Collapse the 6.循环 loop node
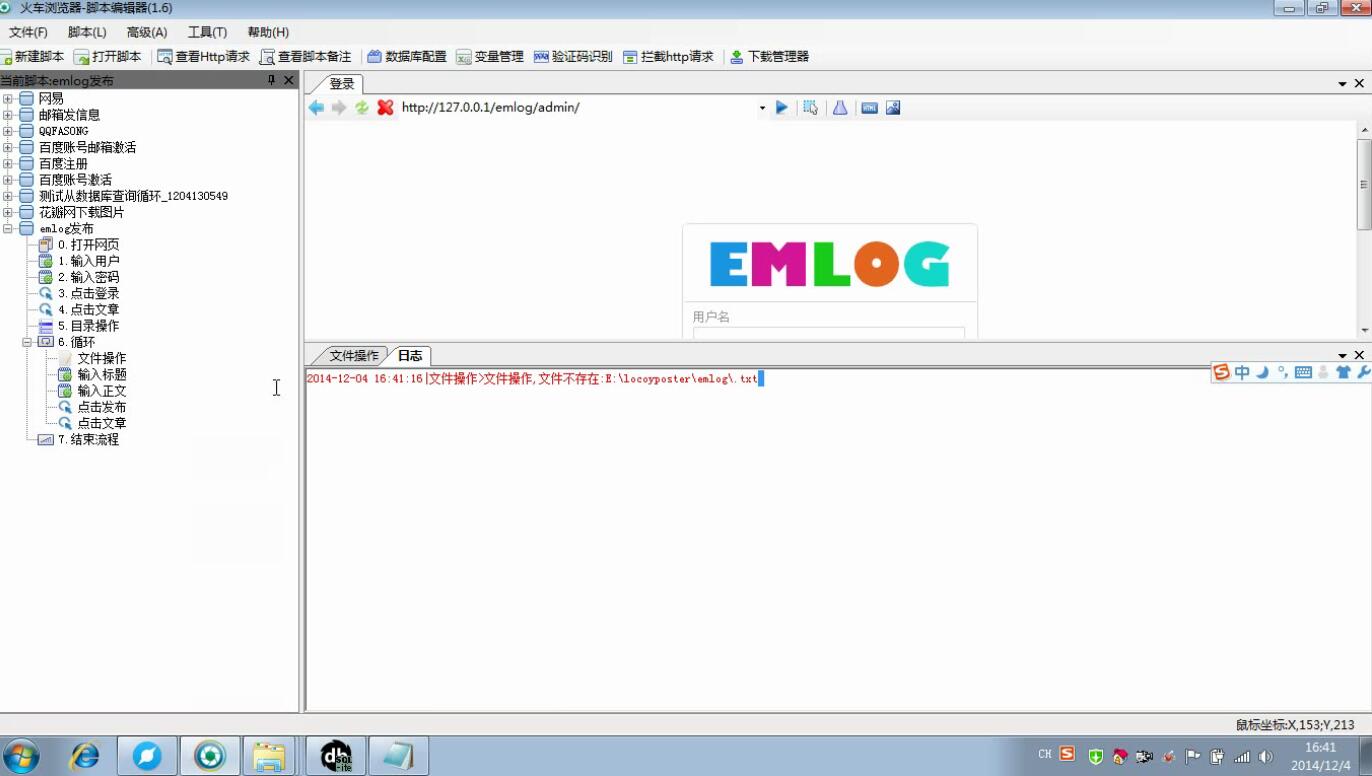Image resolution: width=1372 pixels, height=776 pixels. tap(27, 342)
